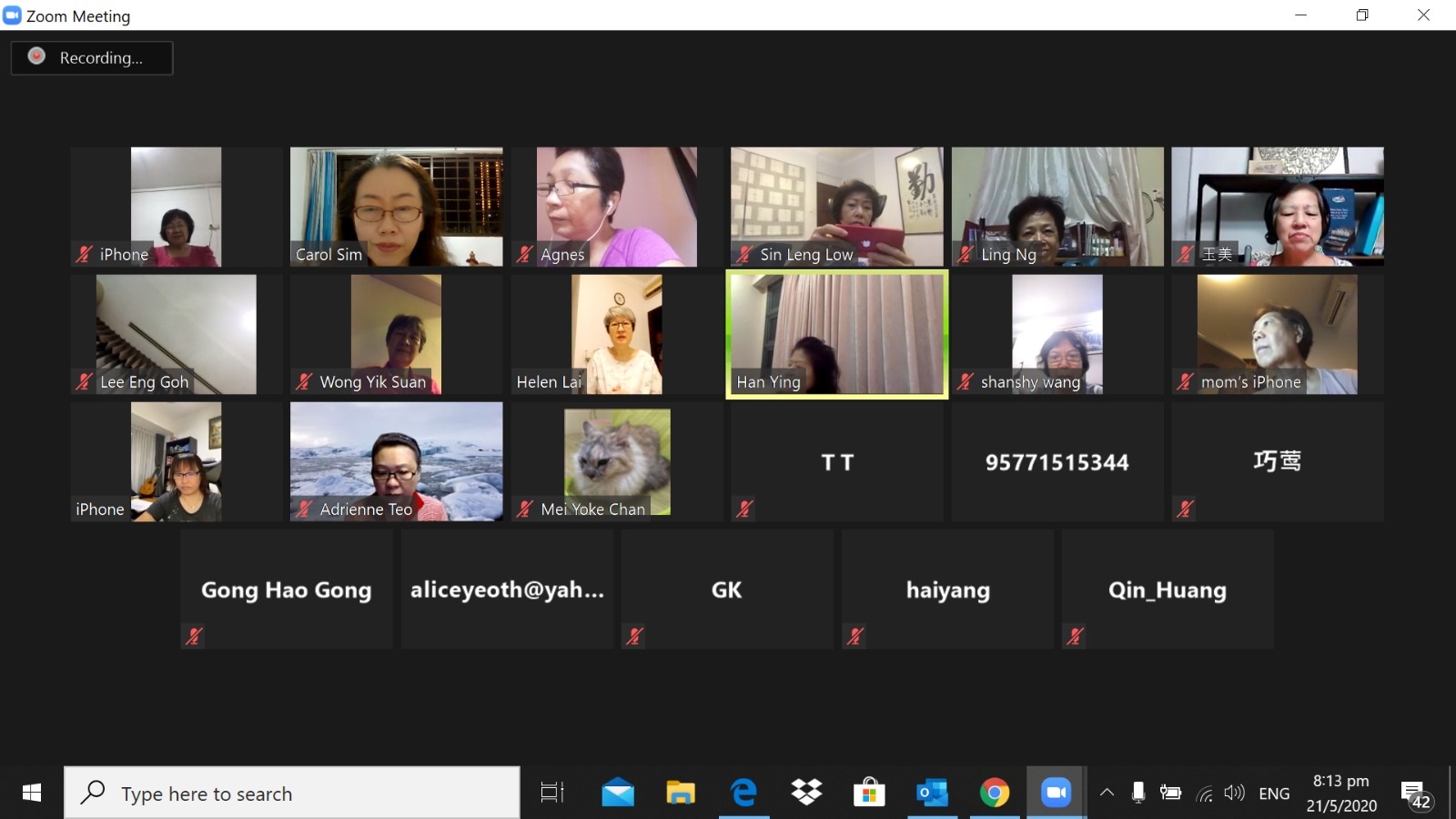This screenshot has width=1456, height=819.
Task: Open Helen Lai's video tile
Action: 616,334
